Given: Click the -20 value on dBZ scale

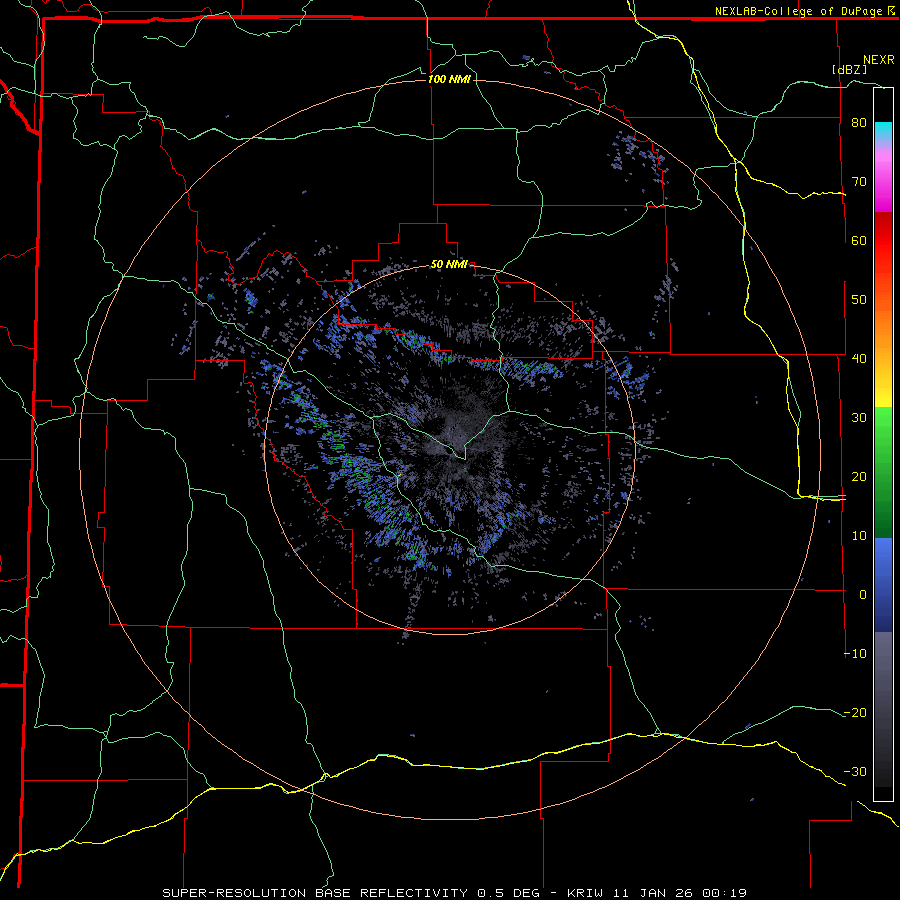Looking at the screenshot, I should 855,712.
